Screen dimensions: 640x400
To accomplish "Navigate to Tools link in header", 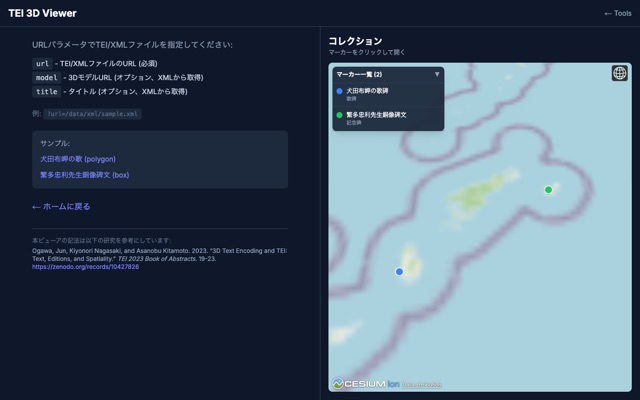I will (618, 13).
